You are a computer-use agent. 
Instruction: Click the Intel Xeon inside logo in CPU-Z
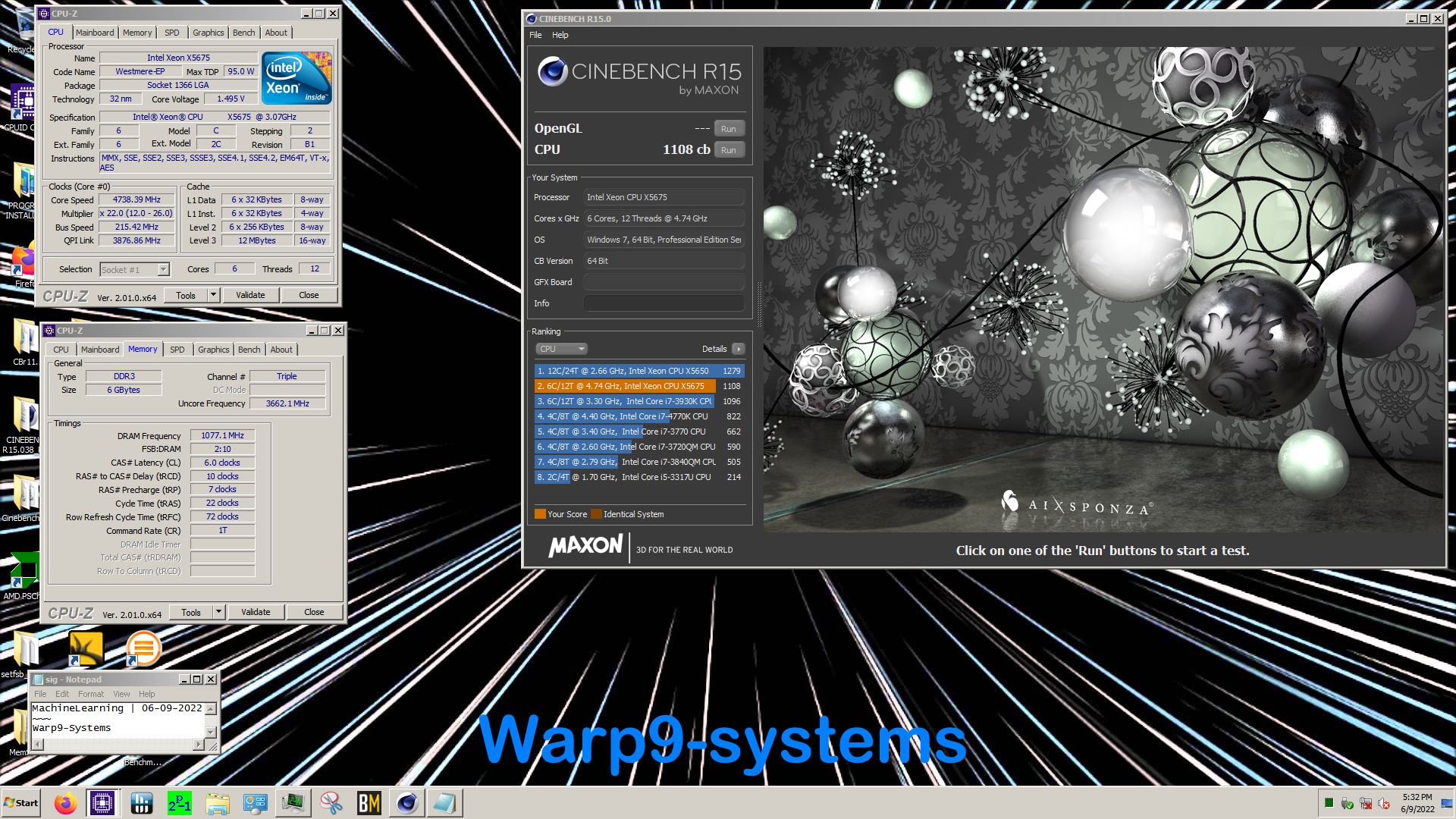pos(296,78)
